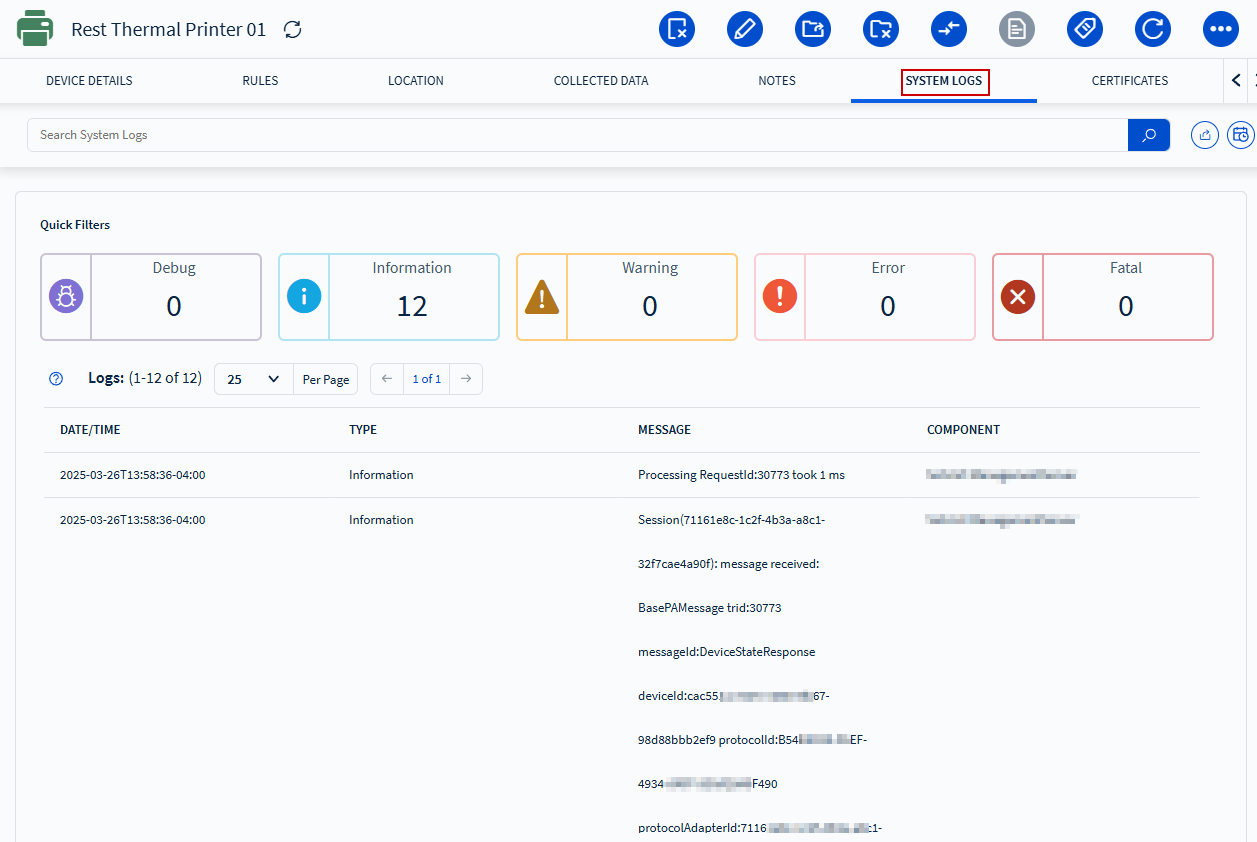The height and width of the screenshot is (842, 1257).
Task: Click the delete device icon in toolbar
Action: (x=677, y=29)
